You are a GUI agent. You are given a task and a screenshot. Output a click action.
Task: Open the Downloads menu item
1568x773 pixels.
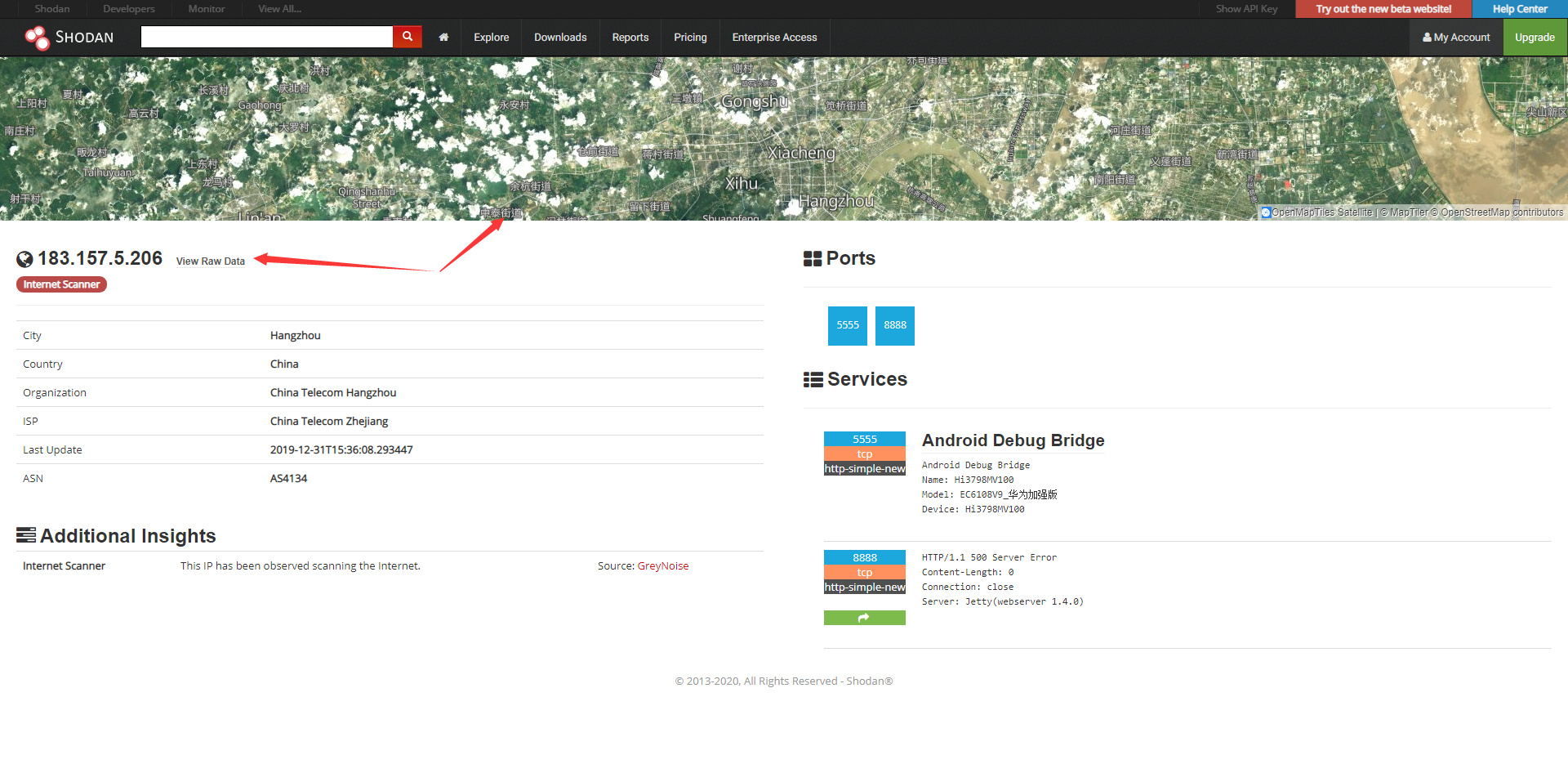560,38
